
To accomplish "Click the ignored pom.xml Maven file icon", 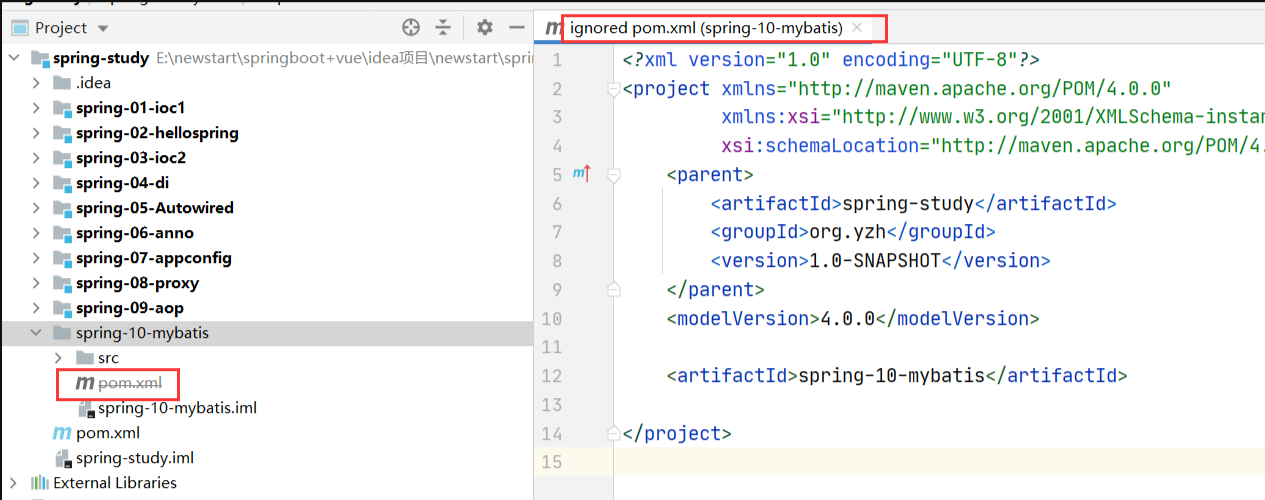I will 84,383.
